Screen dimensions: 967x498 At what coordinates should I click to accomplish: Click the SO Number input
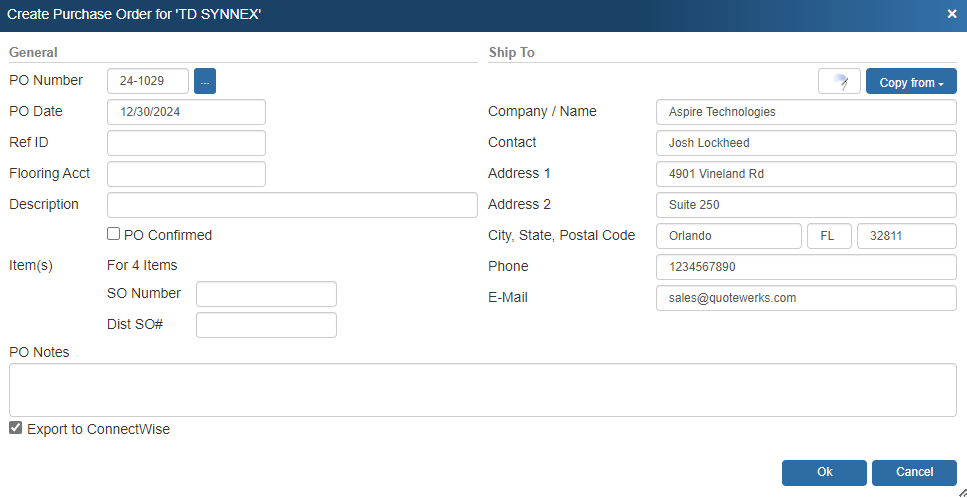click(266, 294)
